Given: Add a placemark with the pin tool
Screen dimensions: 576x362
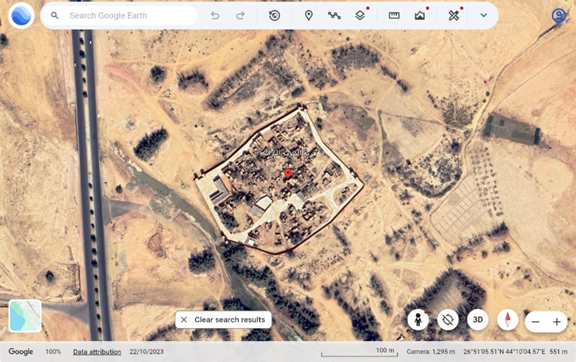Looking at the screenshot, I should click(309, 15).
